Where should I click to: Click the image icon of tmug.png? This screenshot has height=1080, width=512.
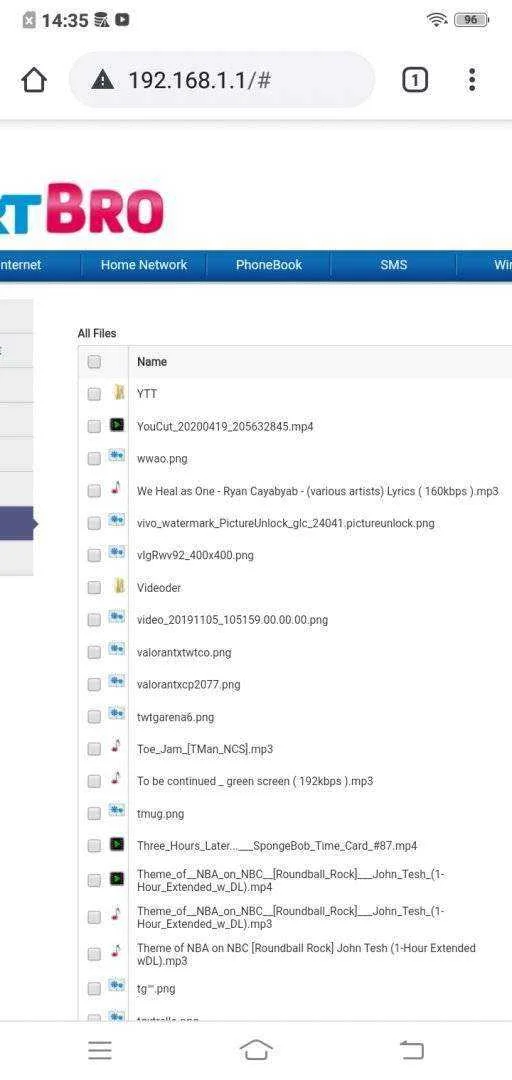116,811
